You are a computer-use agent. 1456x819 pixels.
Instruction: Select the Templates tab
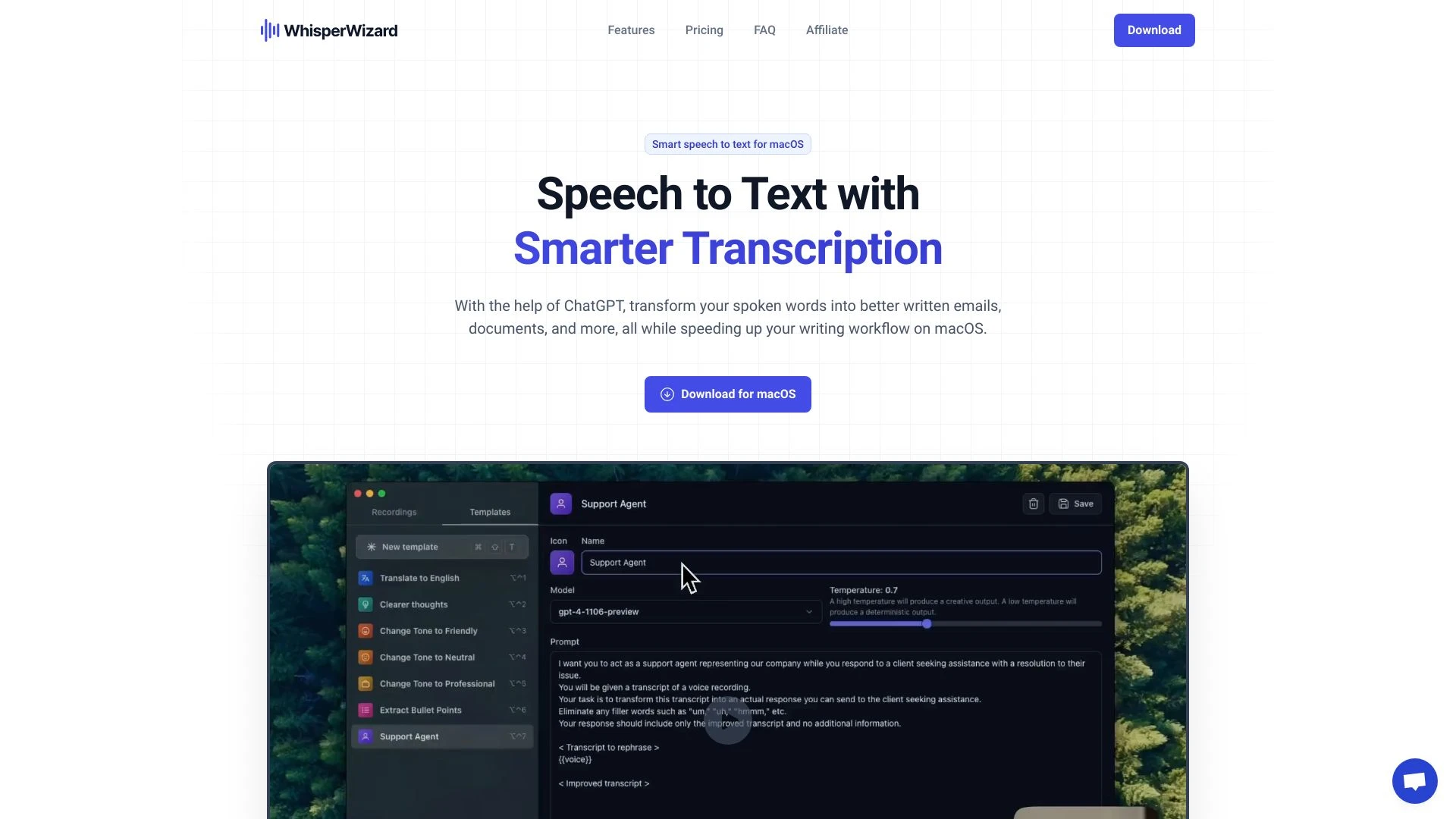click(x=489, y=511)
